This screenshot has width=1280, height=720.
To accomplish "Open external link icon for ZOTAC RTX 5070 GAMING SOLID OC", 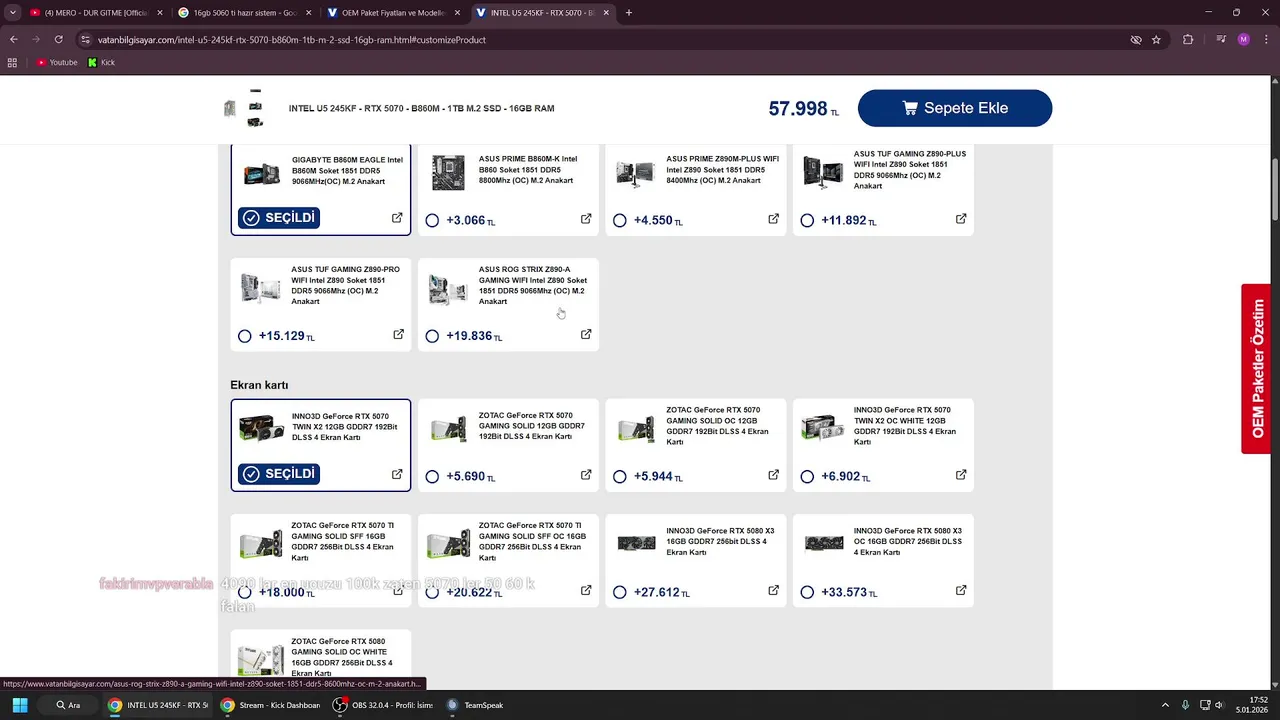I will [773, 475].
